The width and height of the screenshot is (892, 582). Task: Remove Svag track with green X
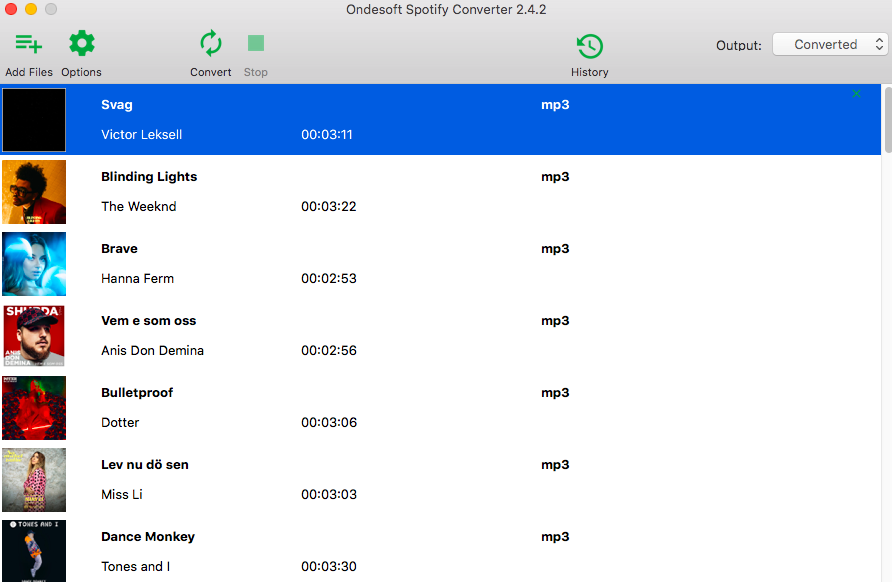(856, 94)
